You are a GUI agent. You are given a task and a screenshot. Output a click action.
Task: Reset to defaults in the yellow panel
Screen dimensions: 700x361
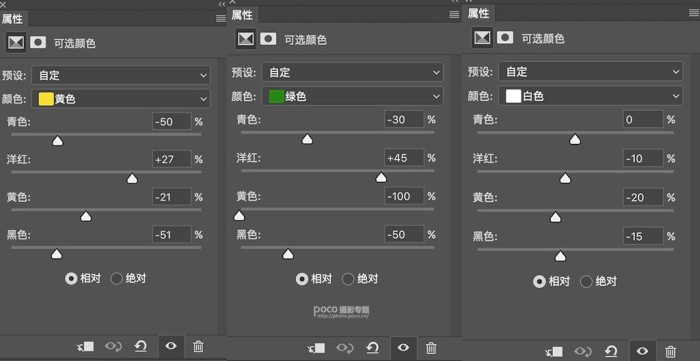click(141, 346)
